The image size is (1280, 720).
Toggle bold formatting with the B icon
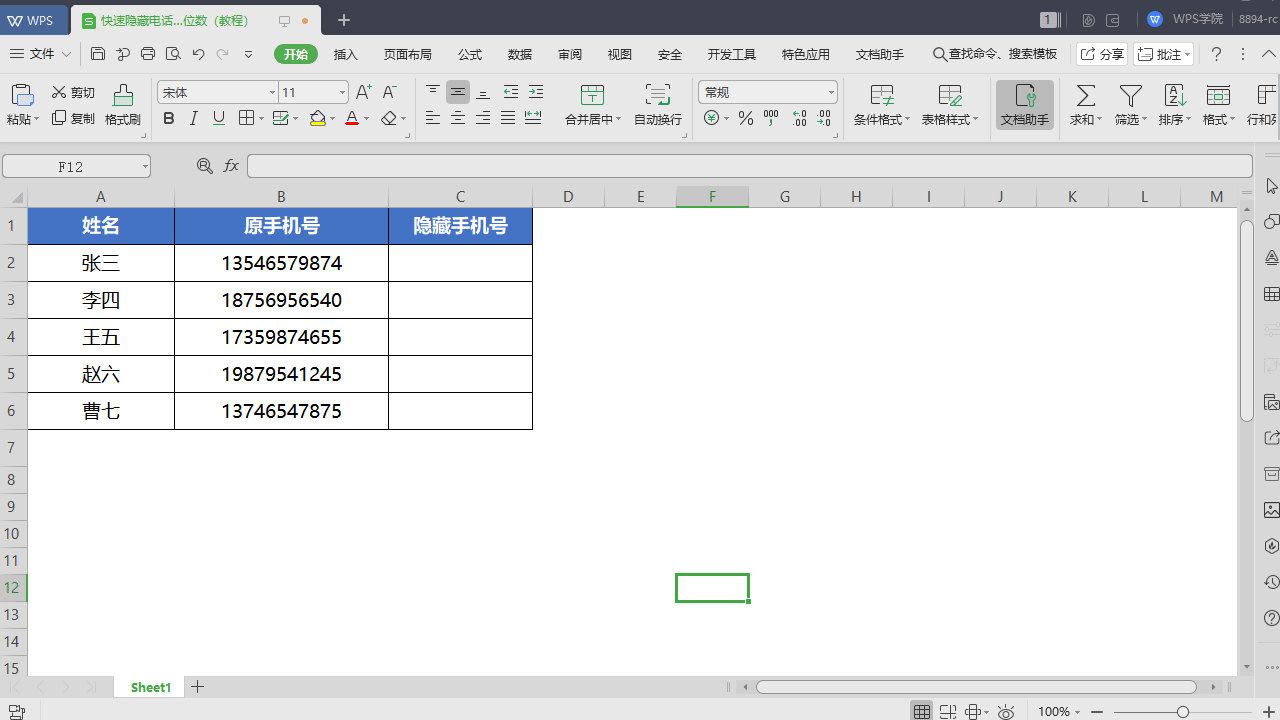[168, 118]
